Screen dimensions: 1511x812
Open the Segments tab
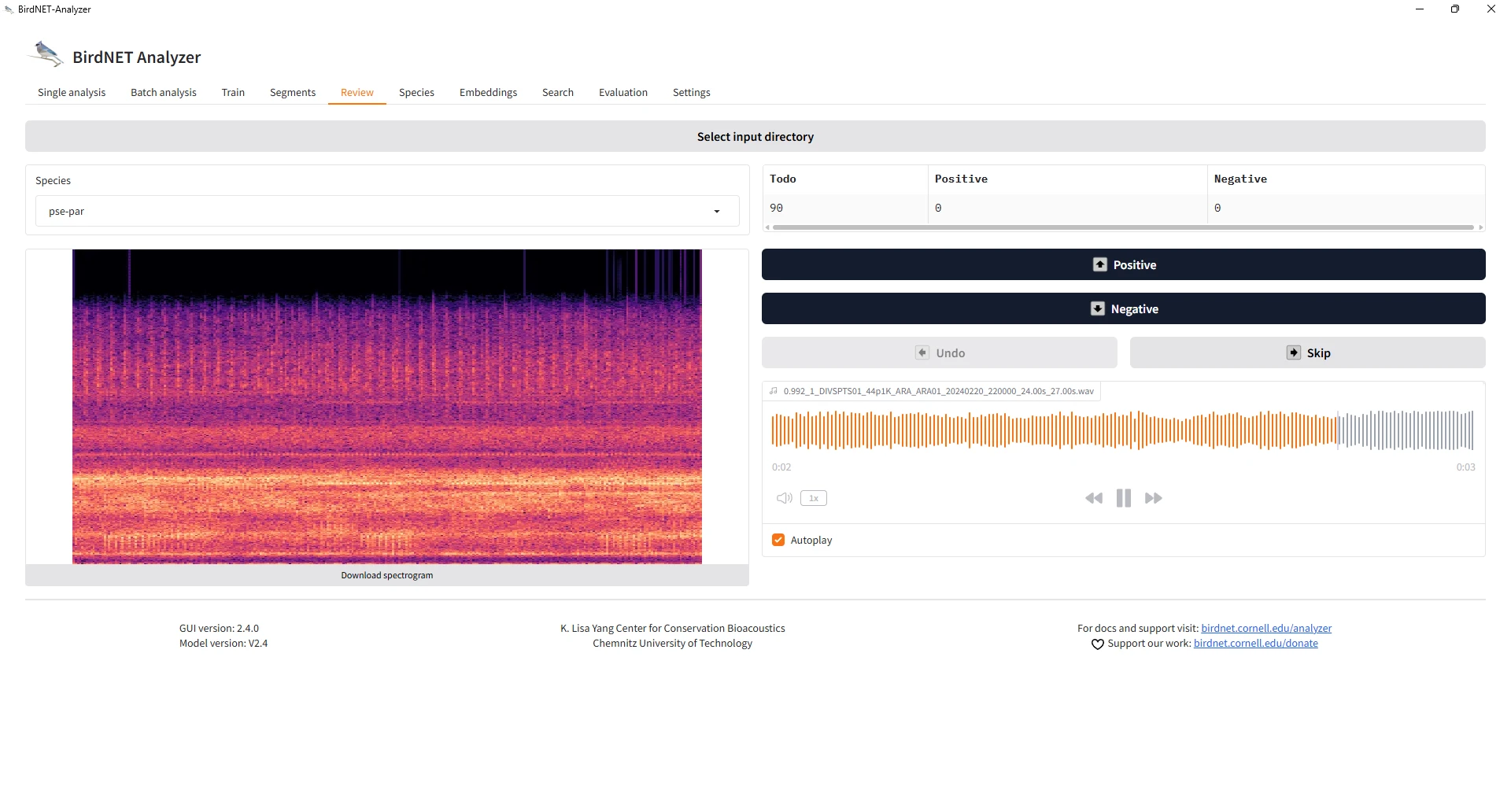[293, 92]
